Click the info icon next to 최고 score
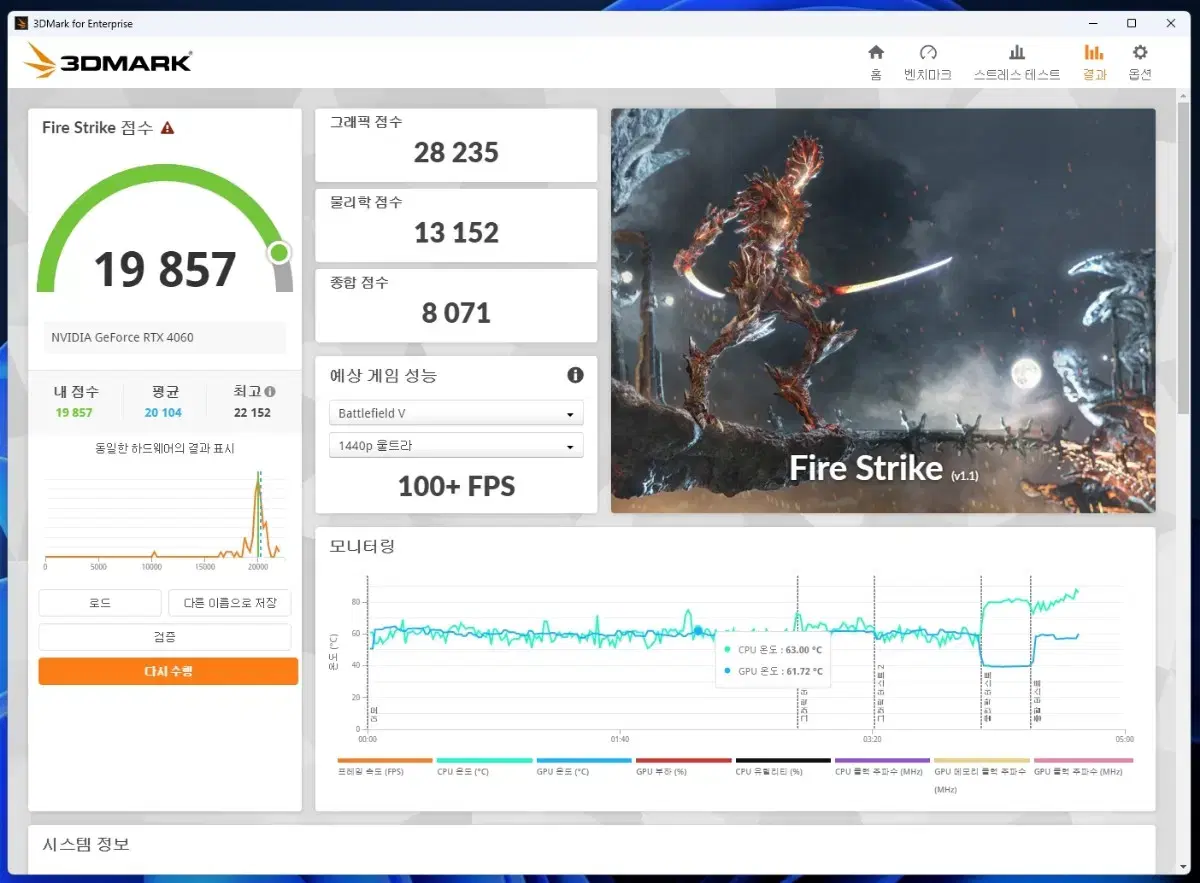Viewport: 1200px width, 883px height. click(270, 392)
